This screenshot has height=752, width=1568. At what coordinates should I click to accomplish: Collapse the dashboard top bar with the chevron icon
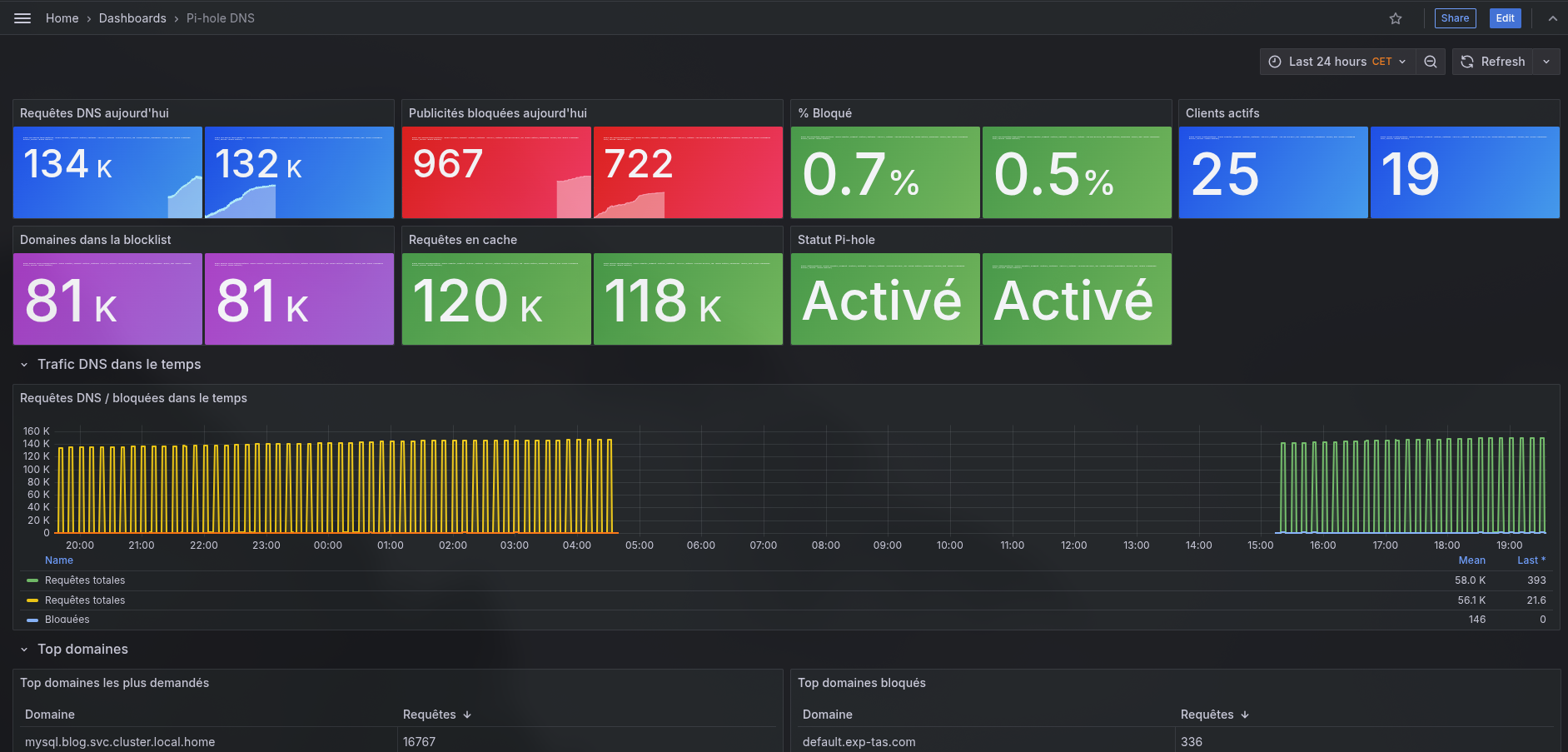point(1552,17)
